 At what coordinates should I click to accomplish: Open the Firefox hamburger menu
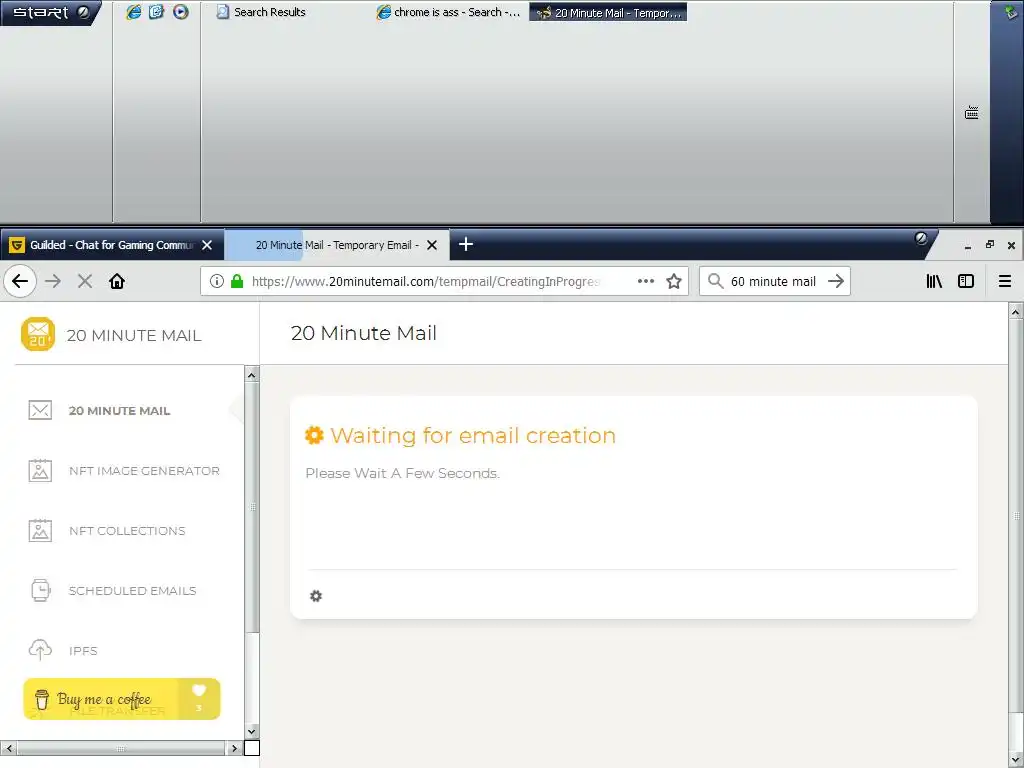pyautogui.click(x=1005, y=281)
